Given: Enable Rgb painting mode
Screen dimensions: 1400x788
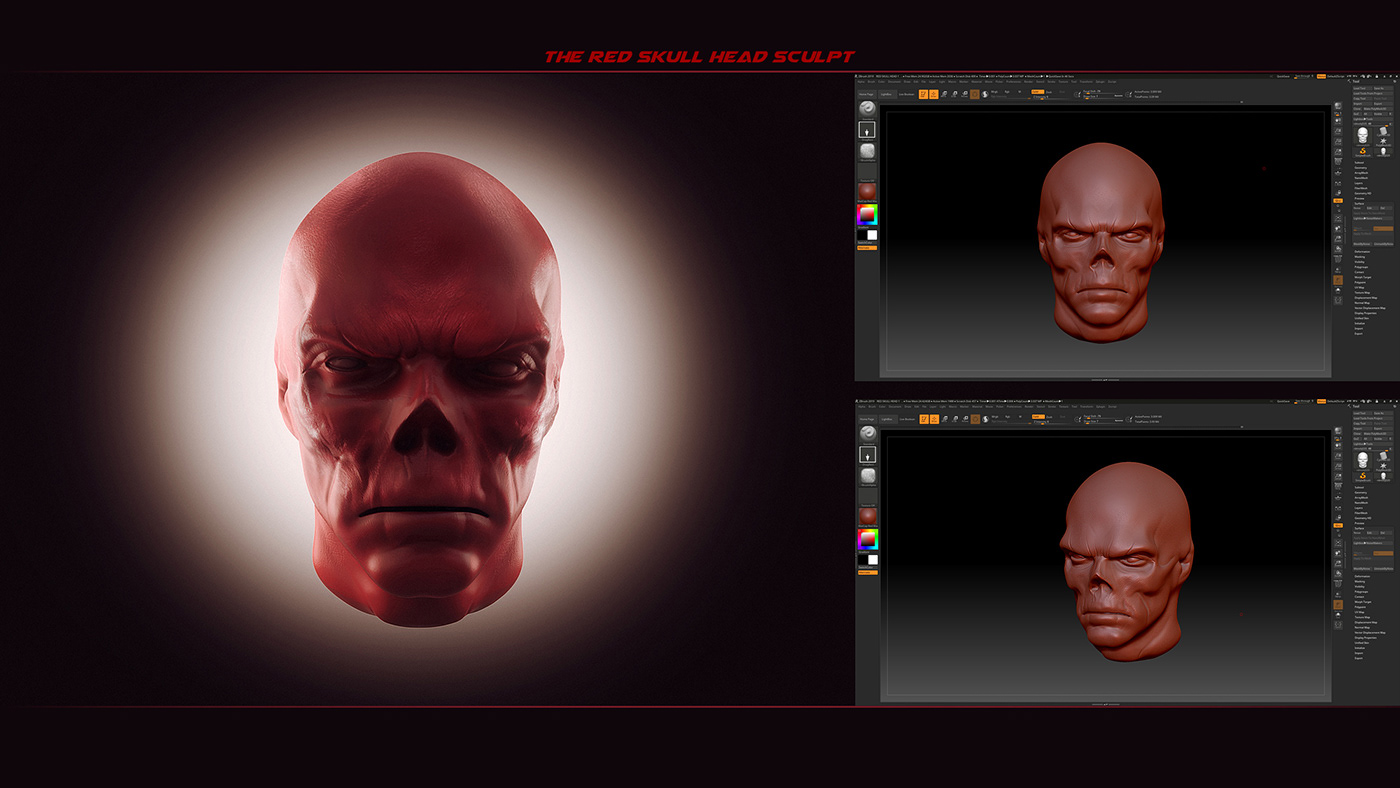Looking at the screenshot, I should tap(1007, 92).
